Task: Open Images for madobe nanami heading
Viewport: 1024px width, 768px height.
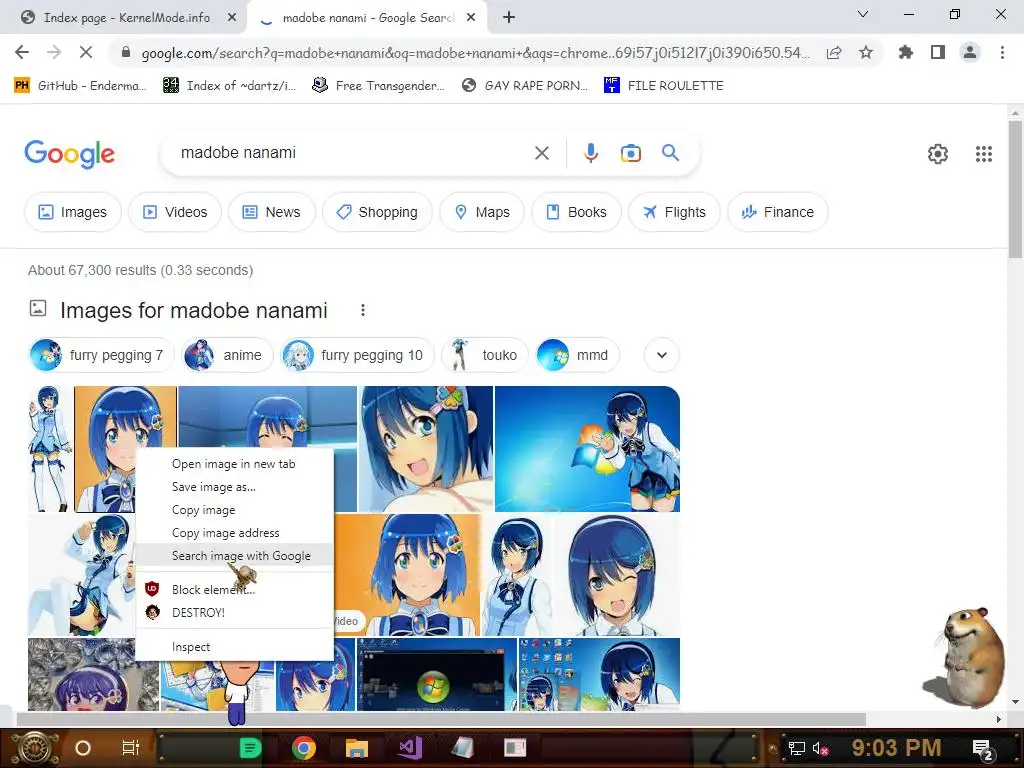Action: [193, 310]
